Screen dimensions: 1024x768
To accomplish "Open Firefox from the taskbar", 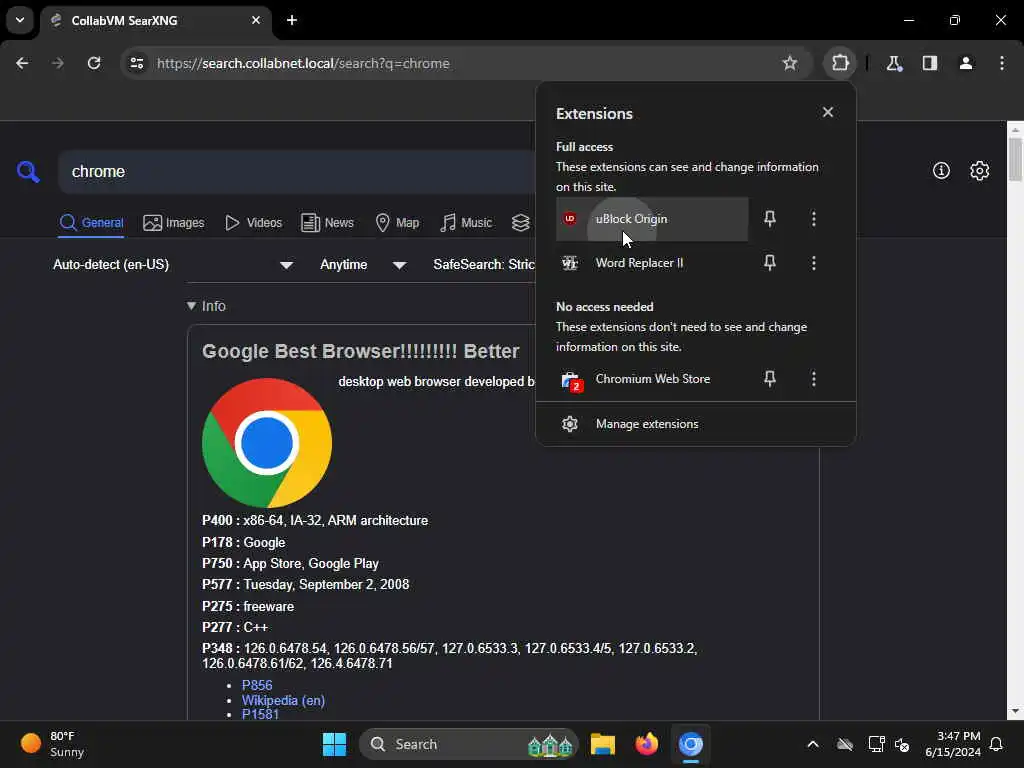I will point(647,744).
